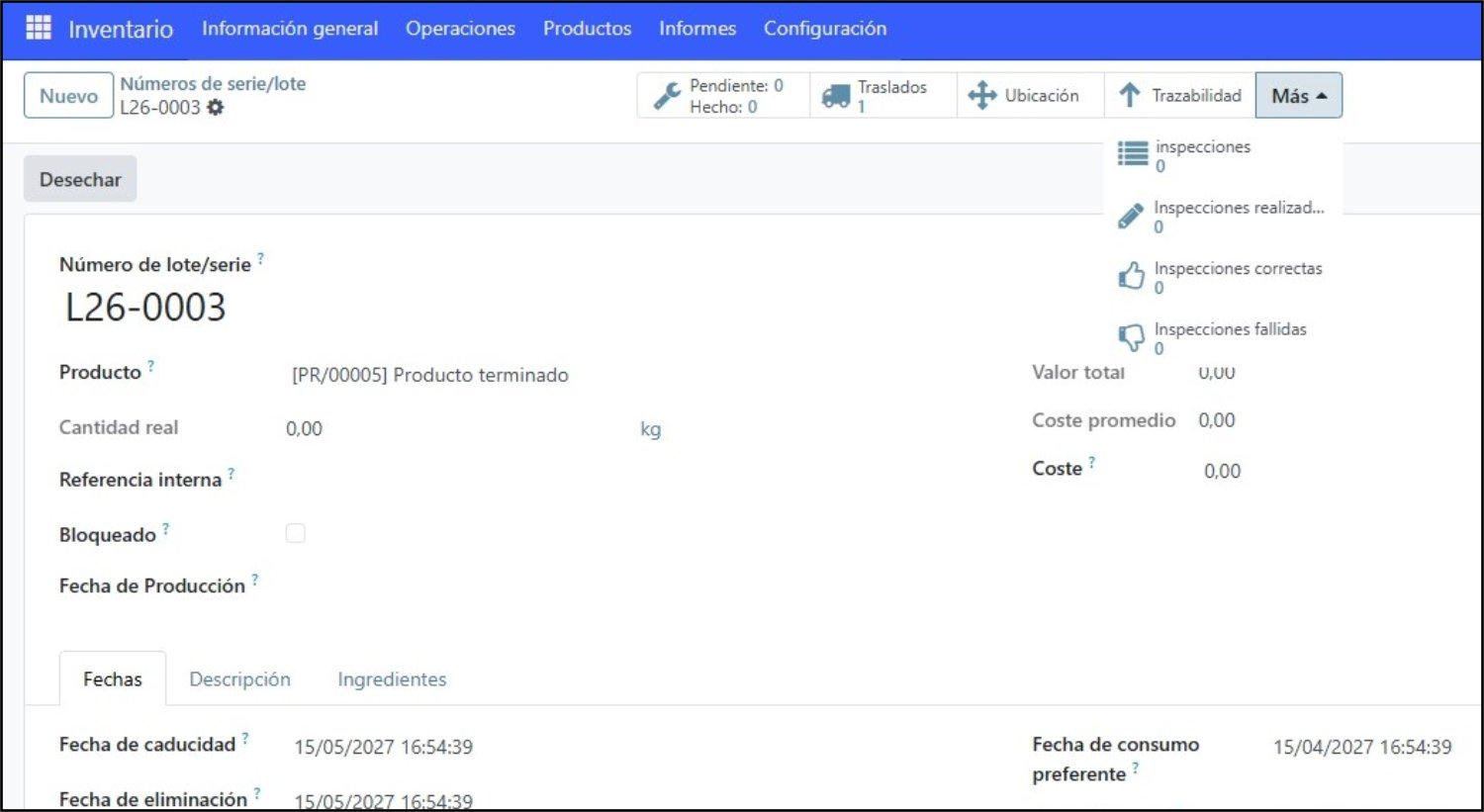
Task: Click the pencil icon for Inspecciones realizadas
Action: click(1131, 216)
